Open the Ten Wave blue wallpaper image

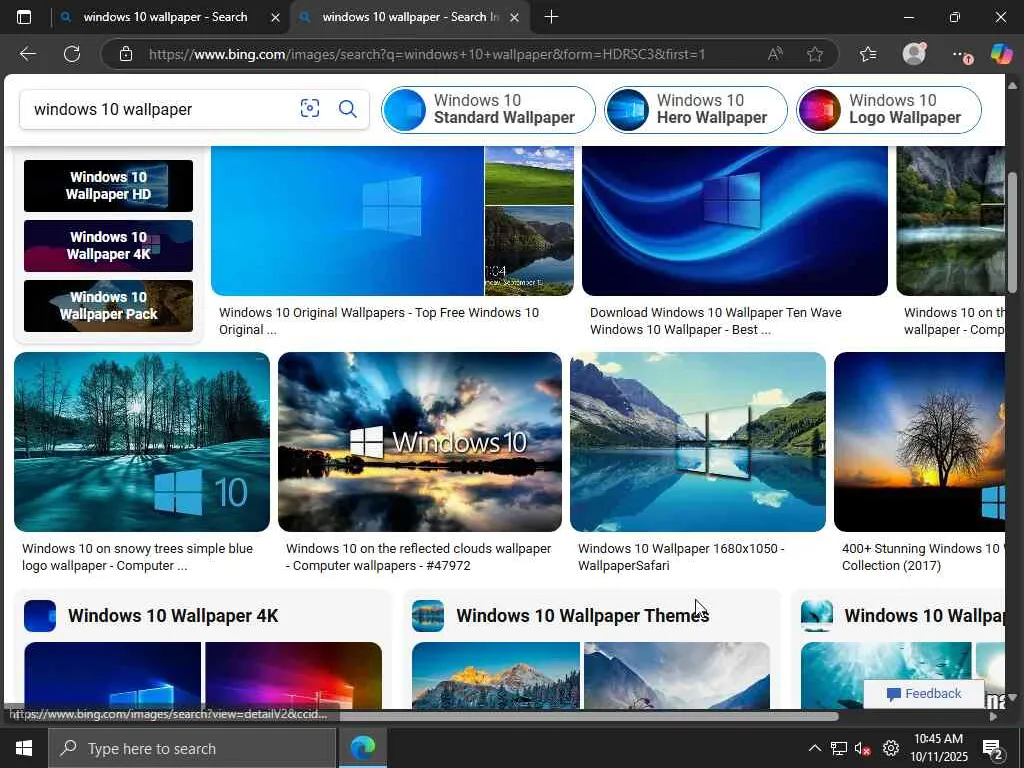(735, 221)
